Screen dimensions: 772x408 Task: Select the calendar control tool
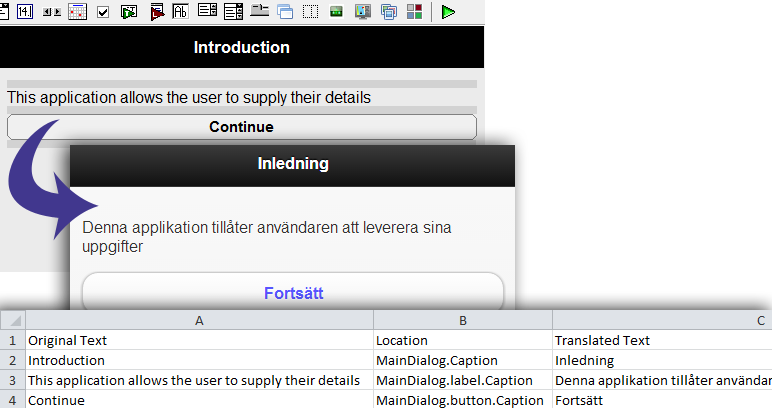tap(77, 12)
